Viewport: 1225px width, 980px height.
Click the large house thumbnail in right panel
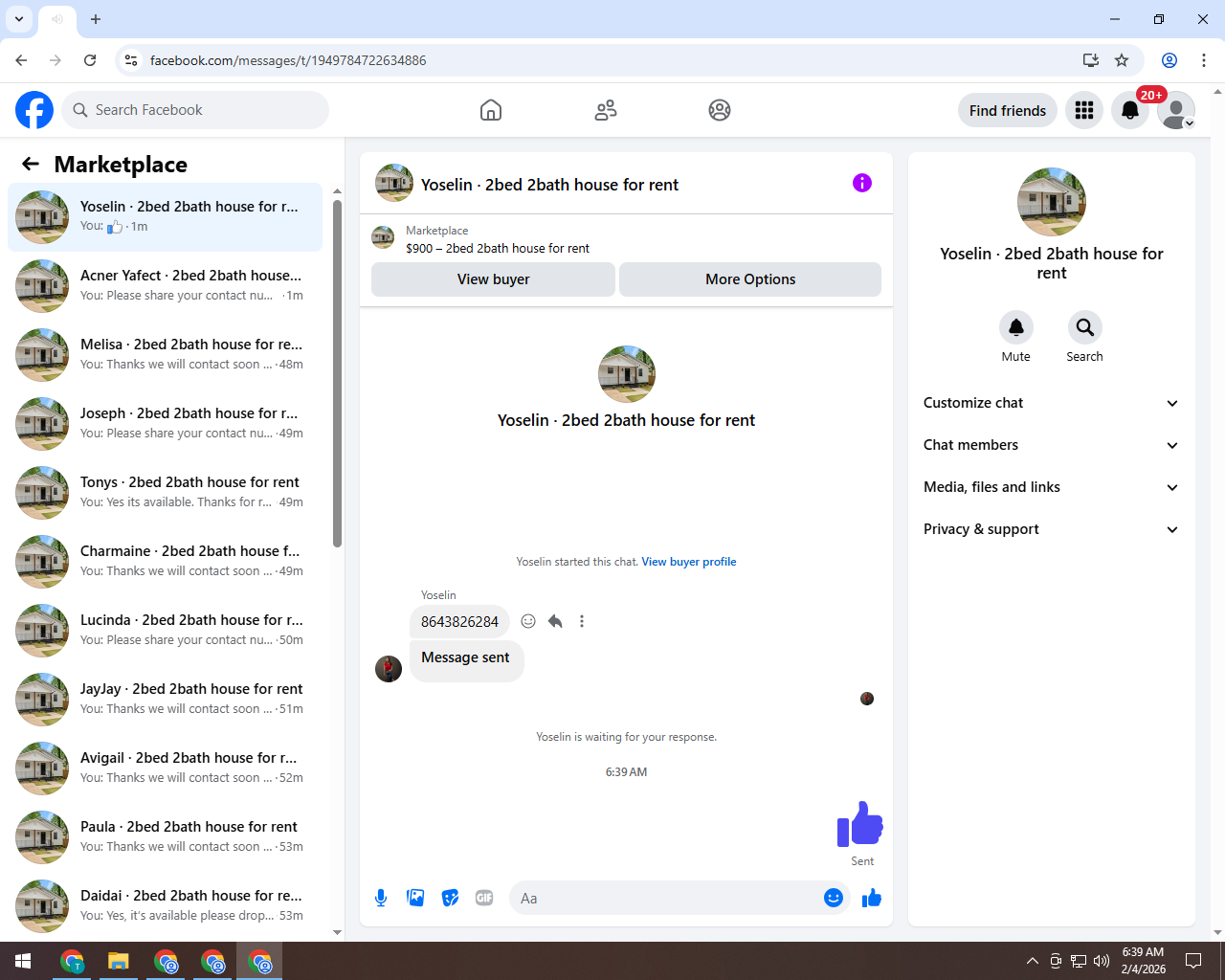tap(1052, 202)
